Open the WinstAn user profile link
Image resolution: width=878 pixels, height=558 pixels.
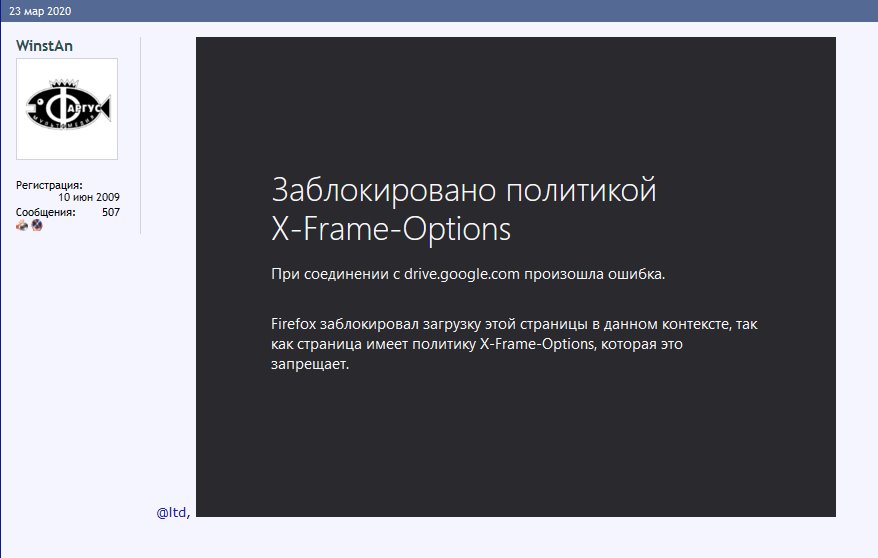click(x=44, y=46)
